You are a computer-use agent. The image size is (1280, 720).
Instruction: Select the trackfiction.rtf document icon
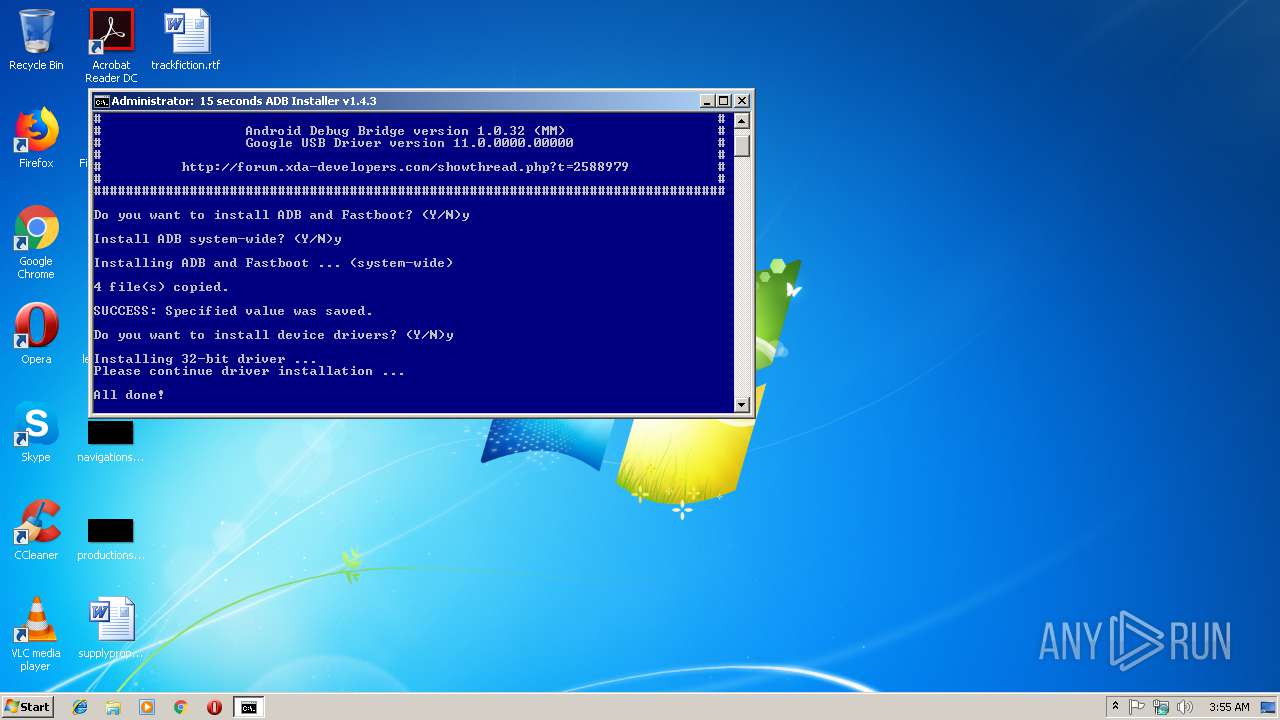[186, 40]
